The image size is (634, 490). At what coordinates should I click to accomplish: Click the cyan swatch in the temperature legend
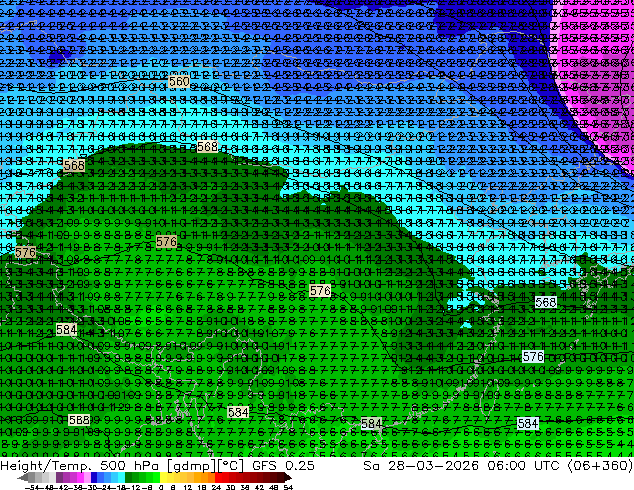[x=121, y=479]
